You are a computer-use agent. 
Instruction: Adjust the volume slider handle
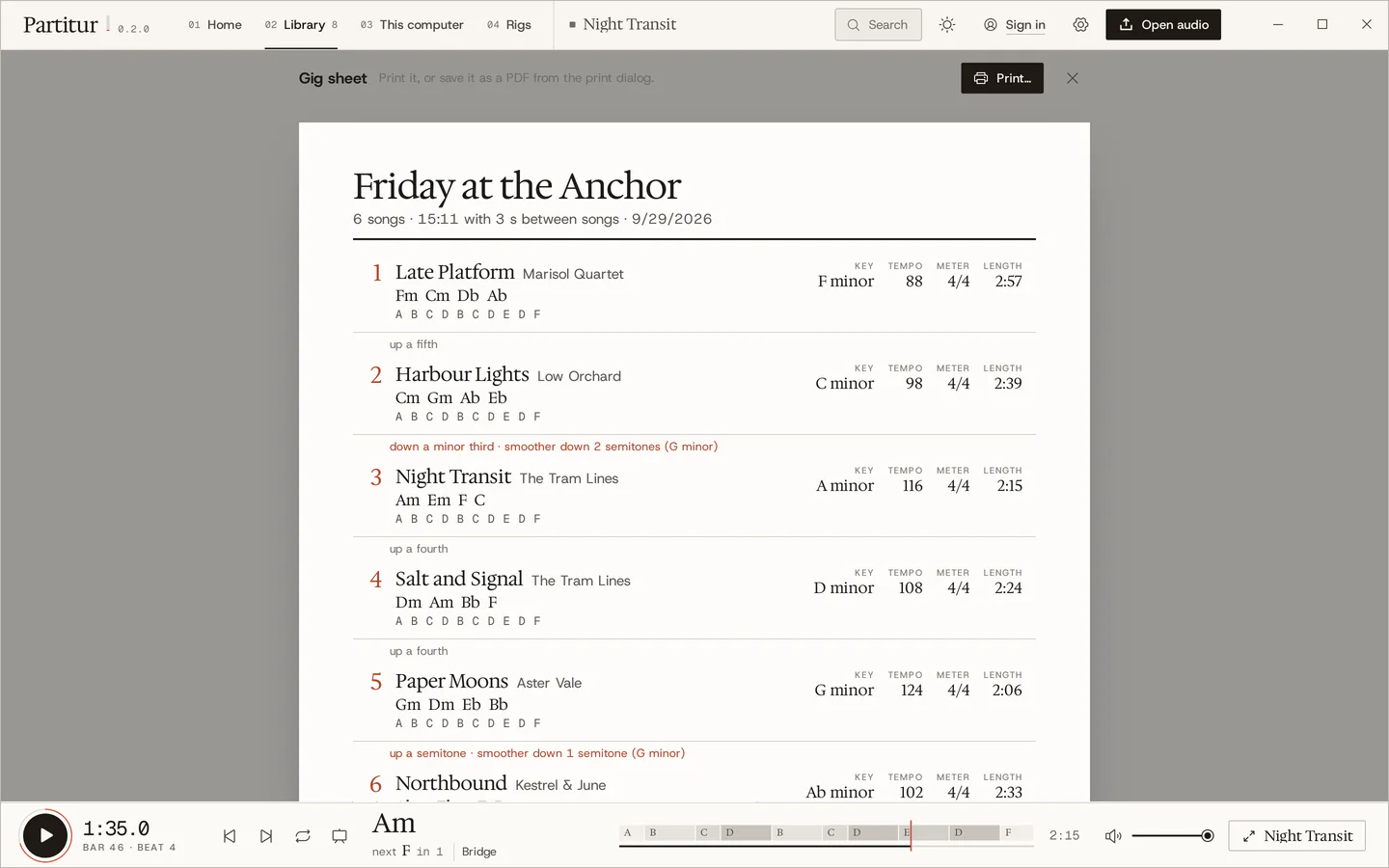[1208, 836]
